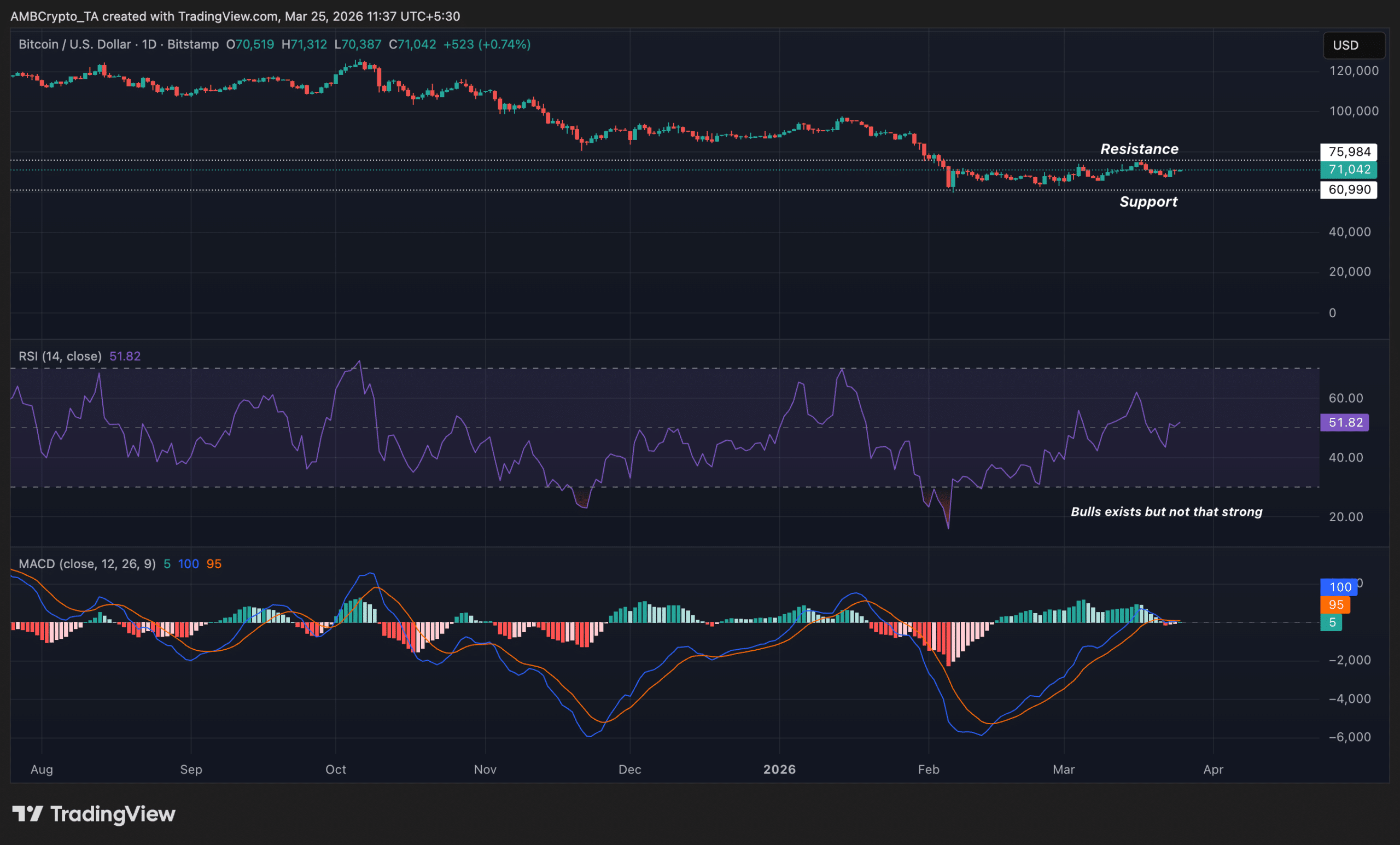Select the 2026 marker on the time axis
Image resolution: width=1400 pixels, height=845 pixels.
pos(780,770)
